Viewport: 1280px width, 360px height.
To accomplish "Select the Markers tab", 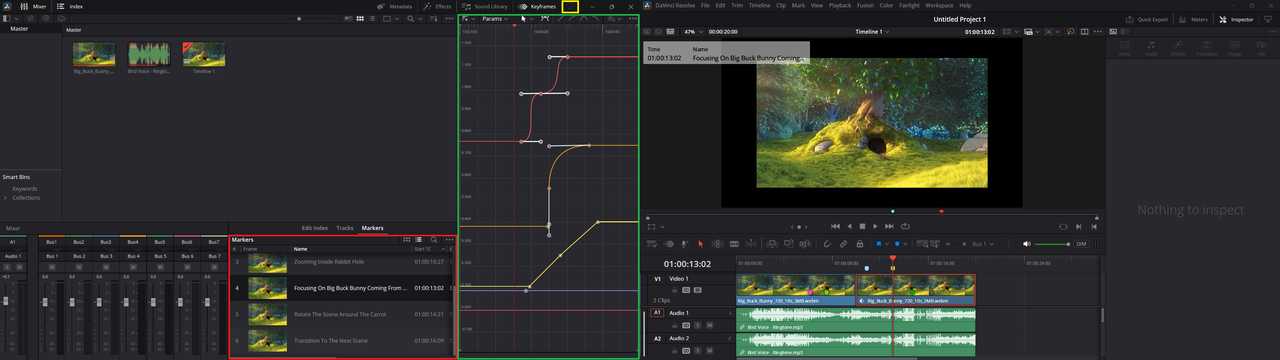I will [372, 228].
